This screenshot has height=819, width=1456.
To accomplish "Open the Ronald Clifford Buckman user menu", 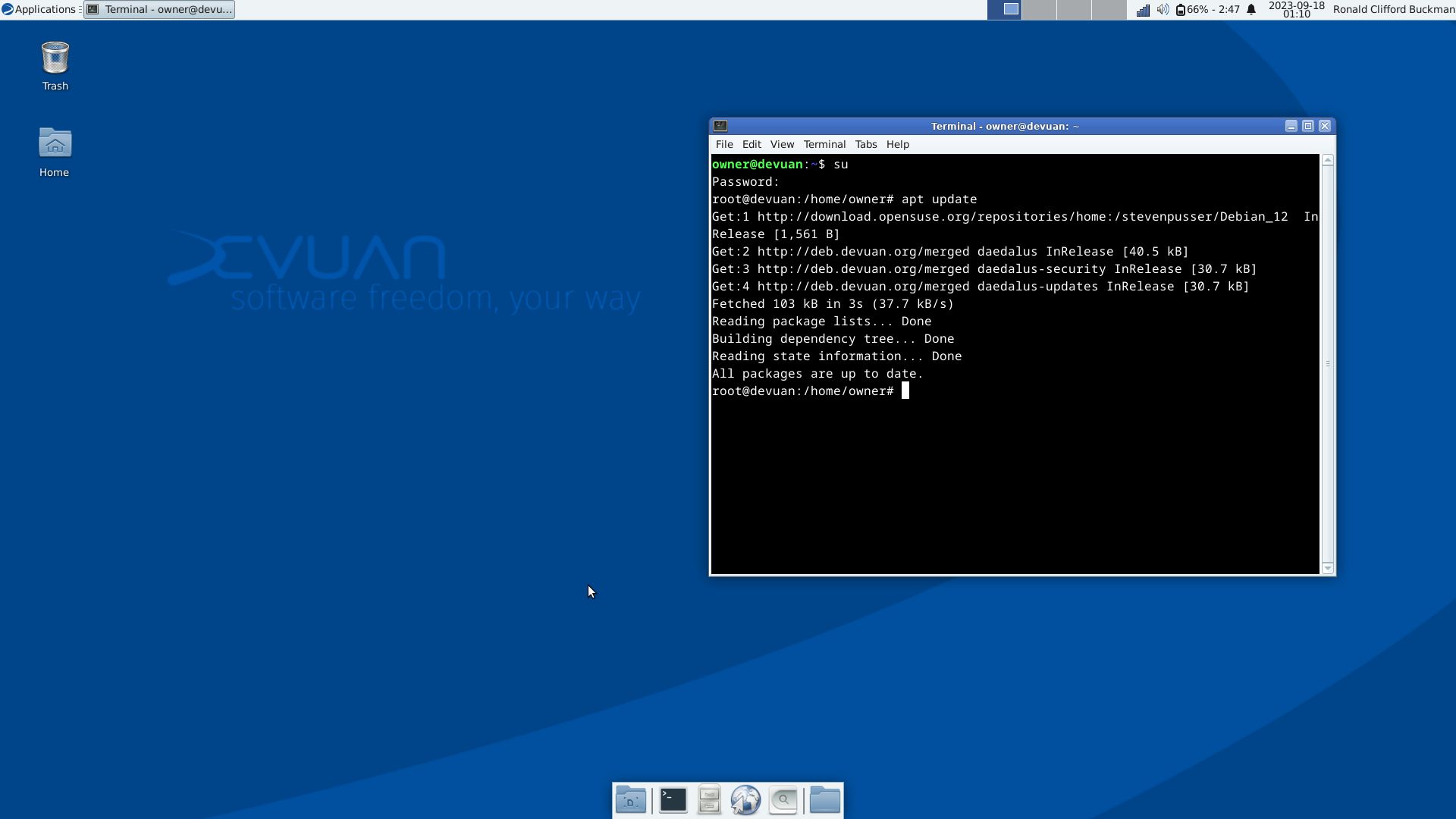I will [1393, 9].
